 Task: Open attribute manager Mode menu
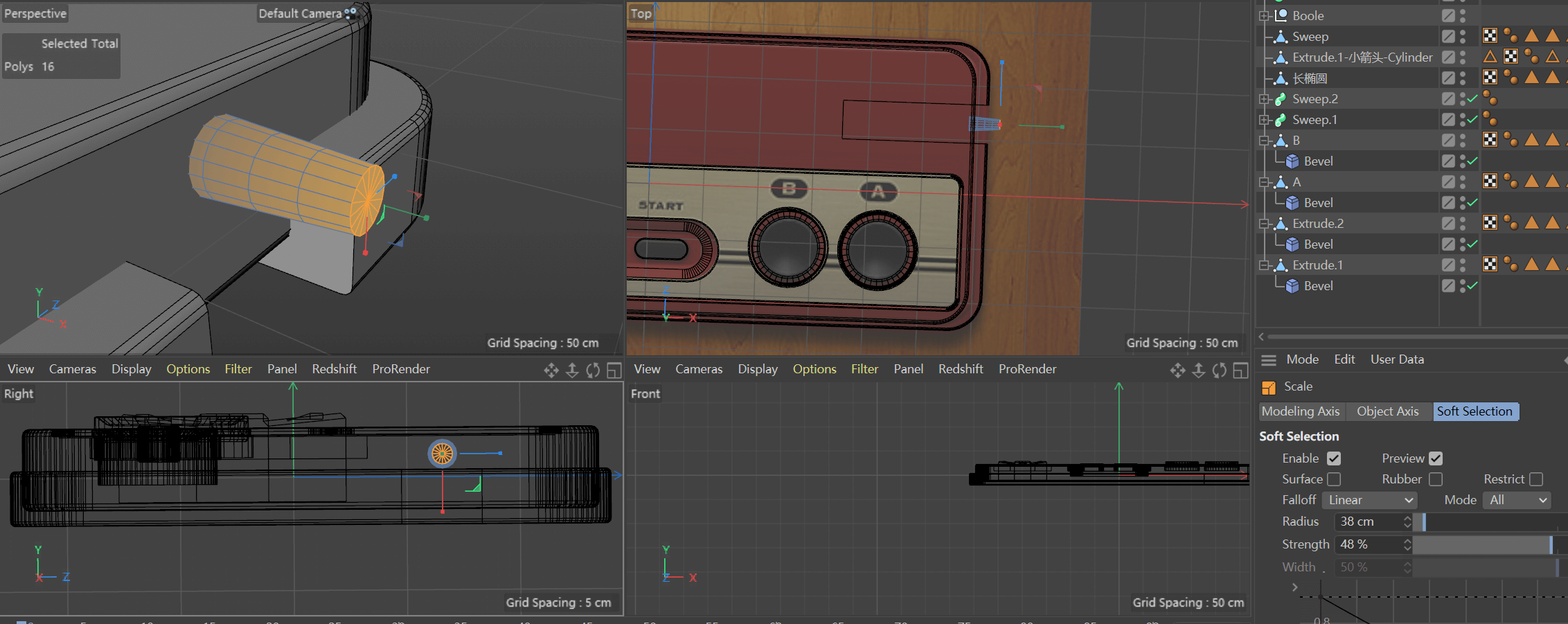[x=1303, y=359]
